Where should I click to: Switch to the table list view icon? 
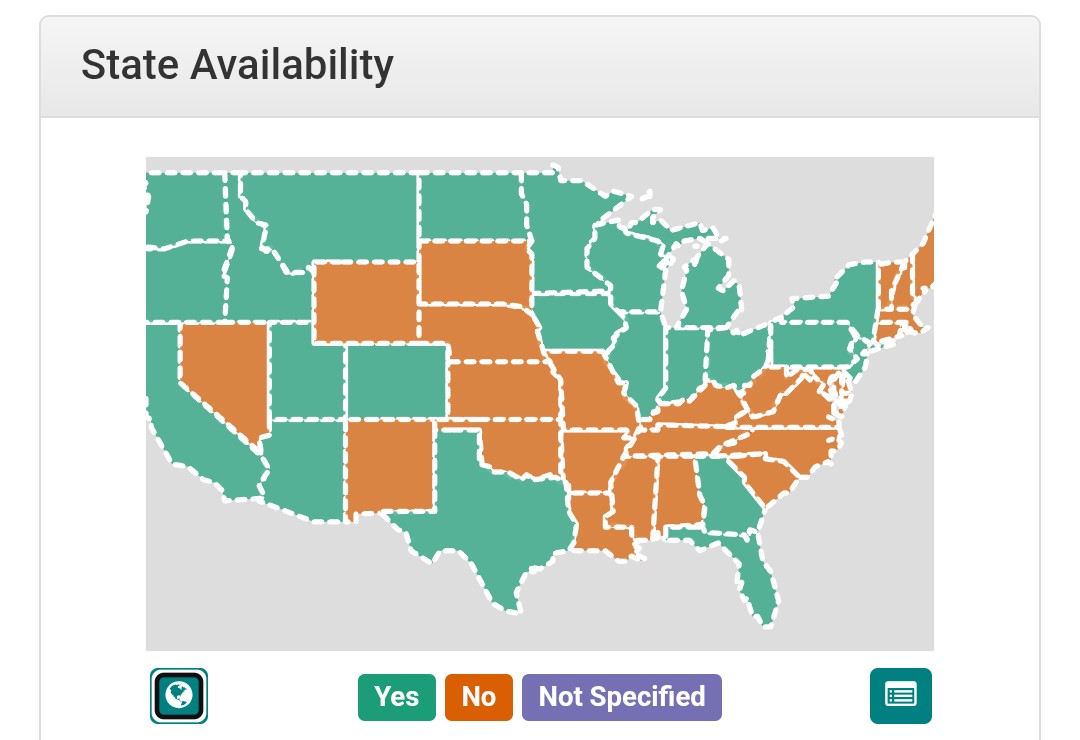click(900, 695)
